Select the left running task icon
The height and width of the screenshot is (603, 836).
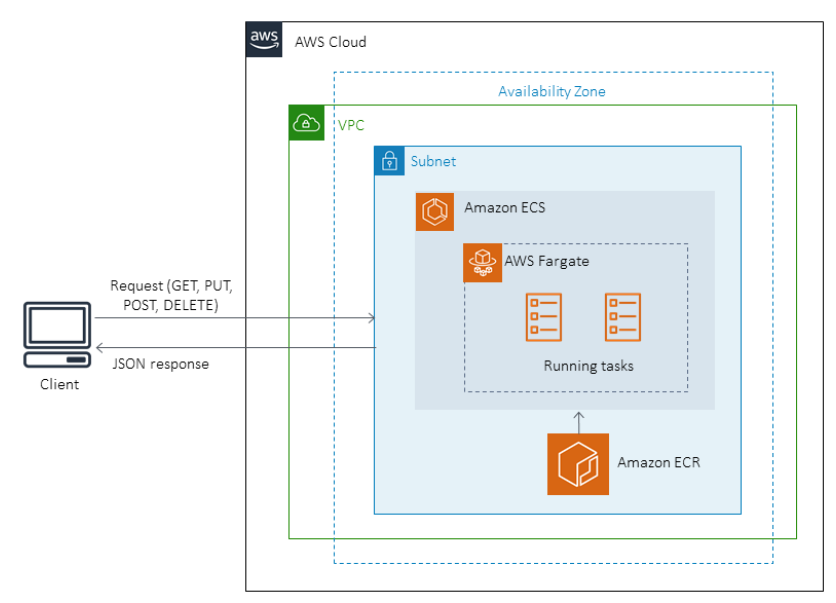tap(543, 317)
